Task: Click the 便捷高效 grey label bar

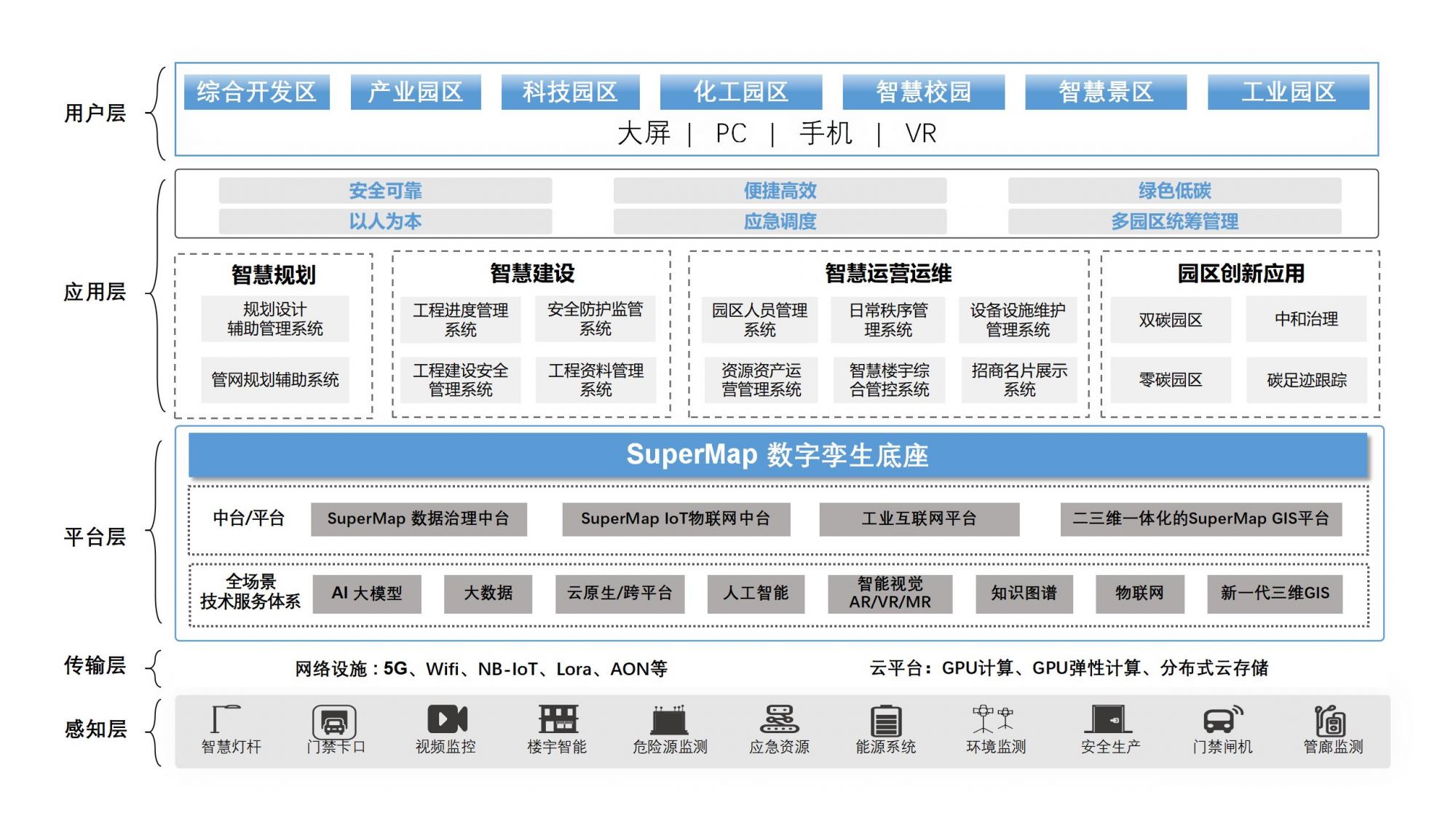Action: click(x=780, y=191)
